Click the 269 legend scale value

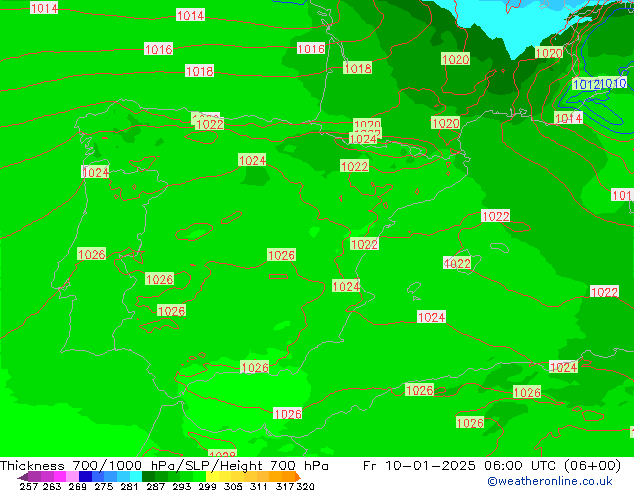pyautogui.click(x=78, y=486)
